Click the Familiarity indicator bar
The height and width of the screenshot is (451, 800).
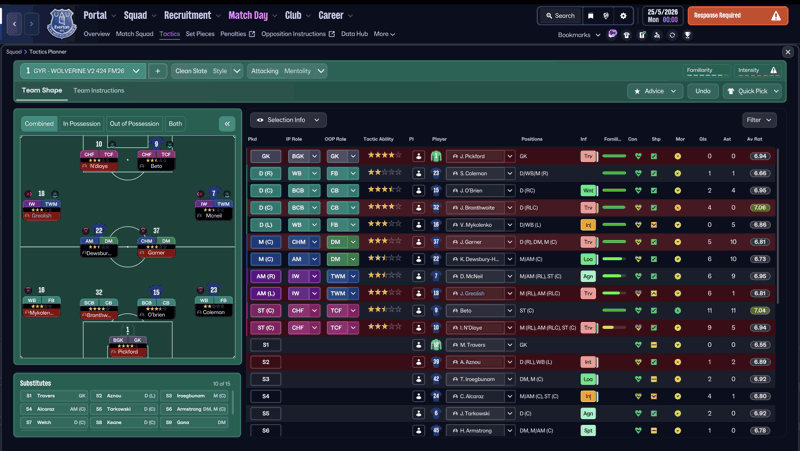point(707,71)
